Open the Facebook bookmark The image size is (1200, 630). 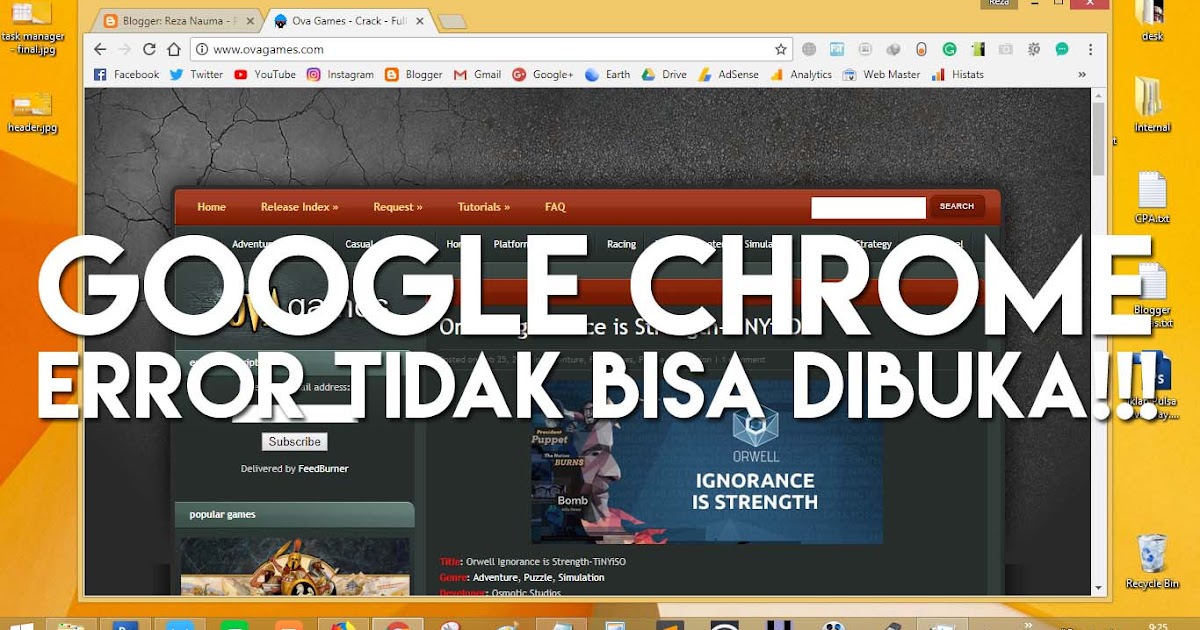[126, 74]
